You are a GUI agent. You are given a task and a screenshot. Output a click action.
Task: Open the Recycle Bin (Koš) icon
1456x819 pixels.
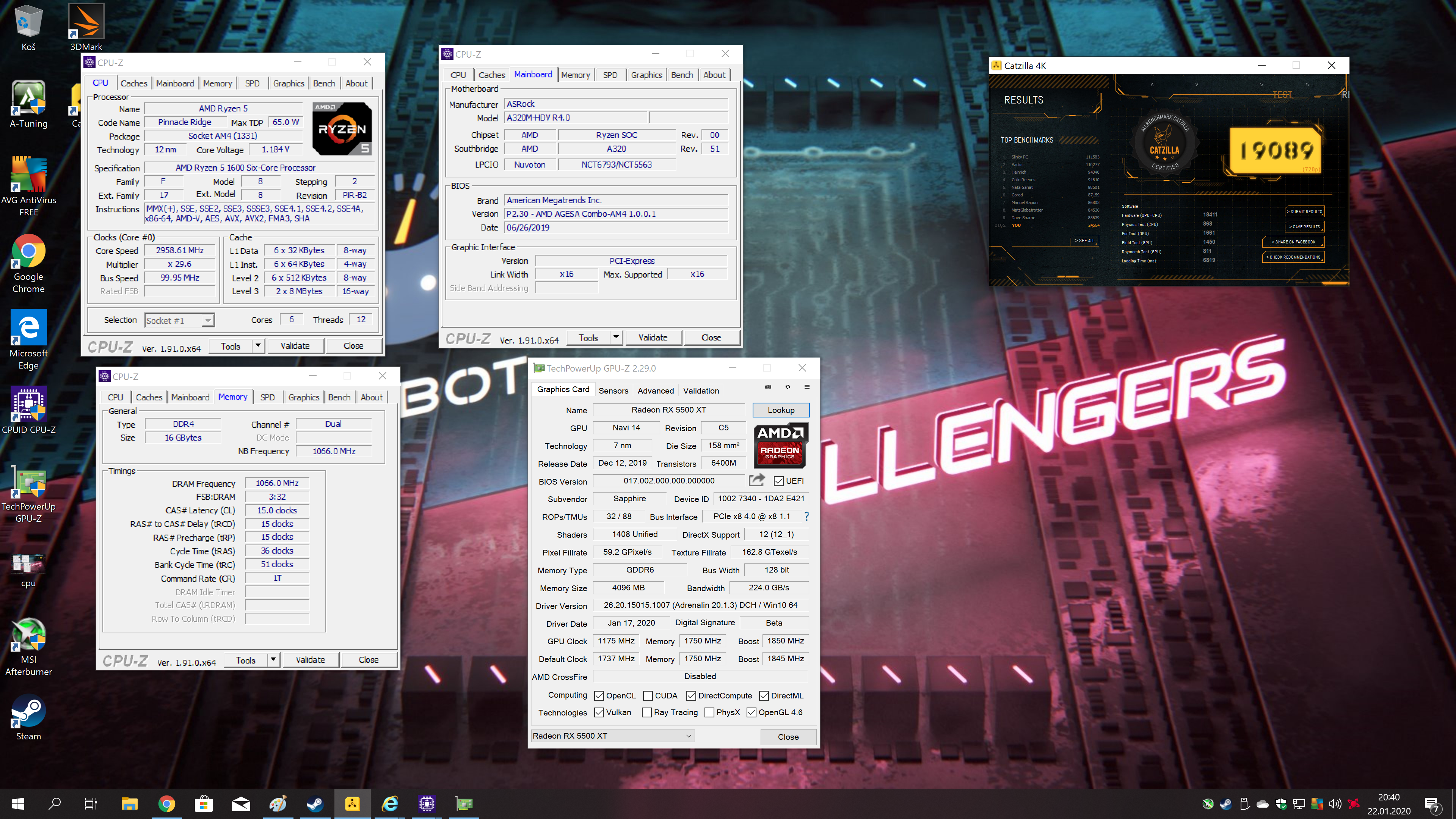click(x=28, y=27)
